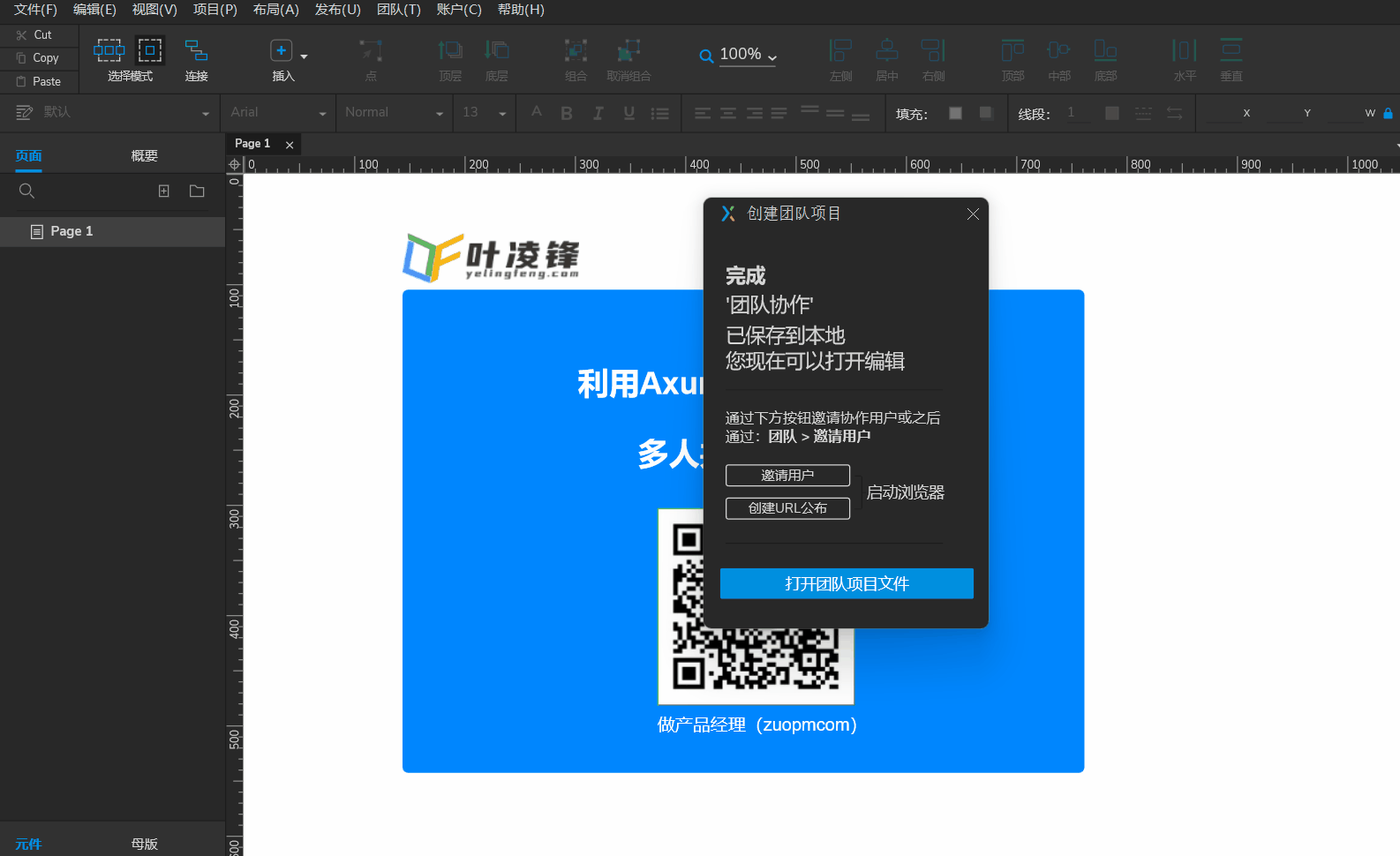Click the 插入 insert plus icon
The height and width of the screenshot is (856, 1400).
[x=281, y=50]
